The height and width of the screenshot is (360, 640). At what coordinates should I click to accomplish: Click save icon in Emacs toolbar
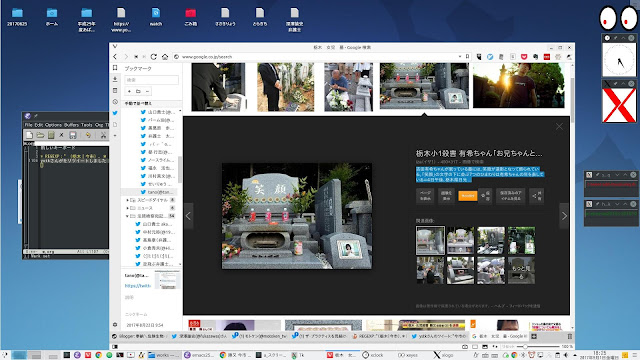(x=73, y=135)
